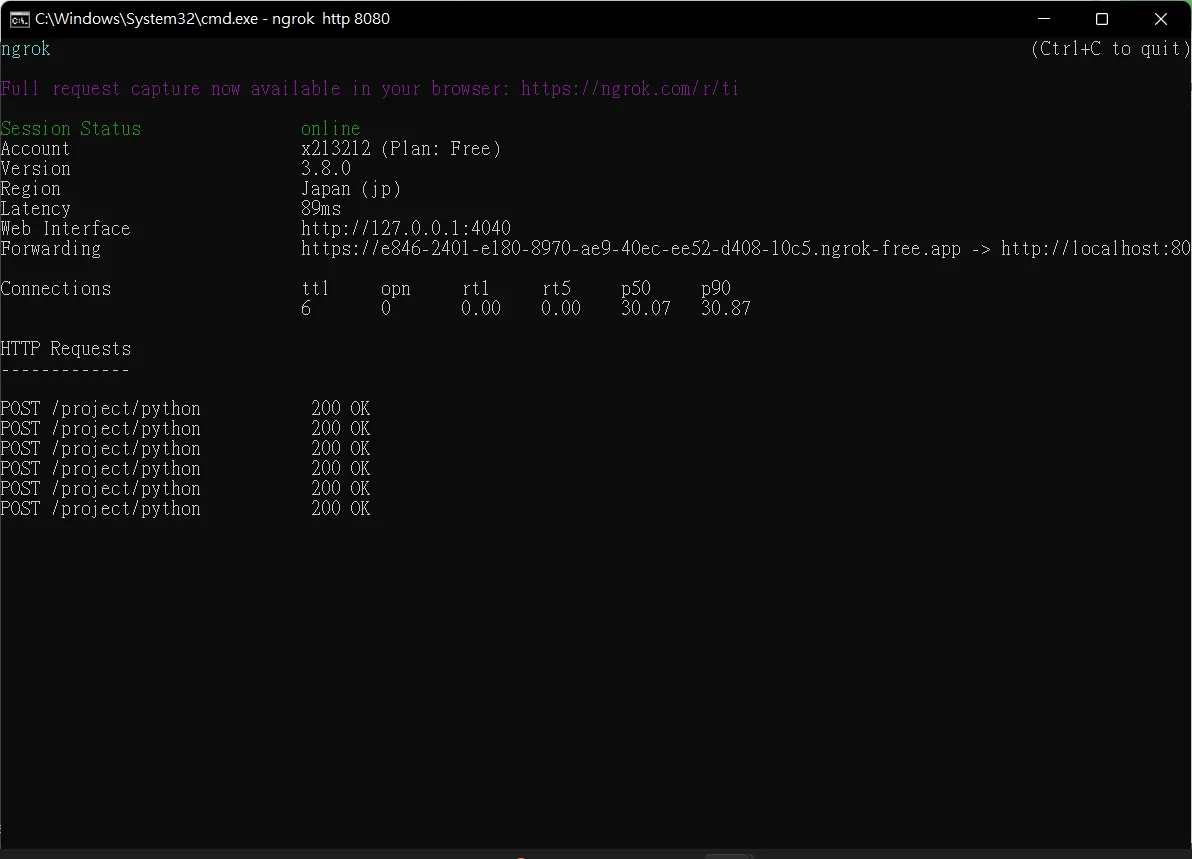This screenshot has height=859, width=1192.
Task: Select the 'rt1' column header
Action: [476, 288]
